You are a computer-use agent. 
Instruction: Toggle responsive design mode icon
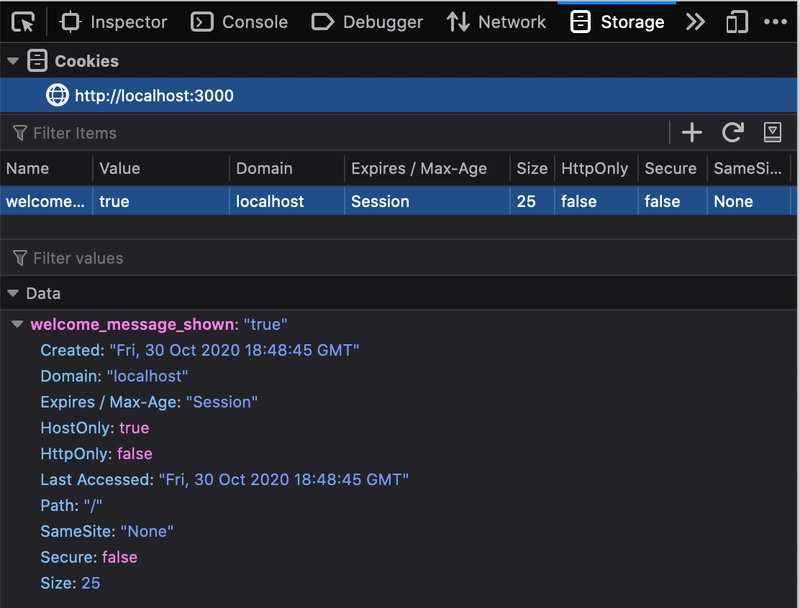point(737,21)
